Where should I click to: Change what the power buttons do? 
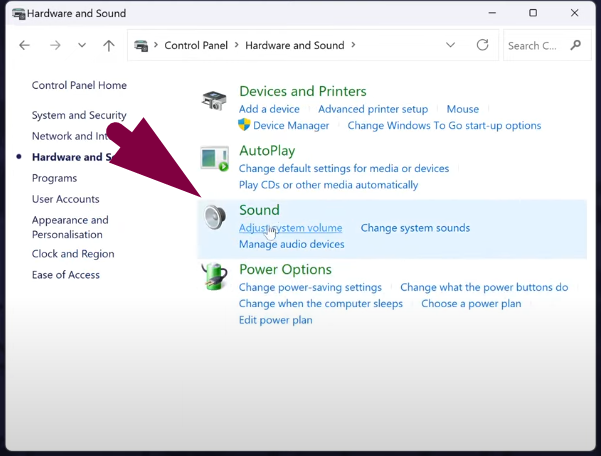pyautogui.click(x=484, y=287)
